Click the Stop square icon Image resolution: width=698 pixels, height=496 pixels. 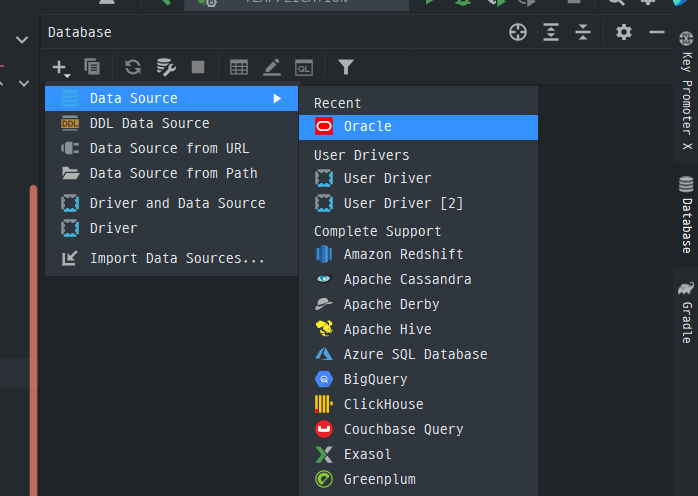click(198, 67)
